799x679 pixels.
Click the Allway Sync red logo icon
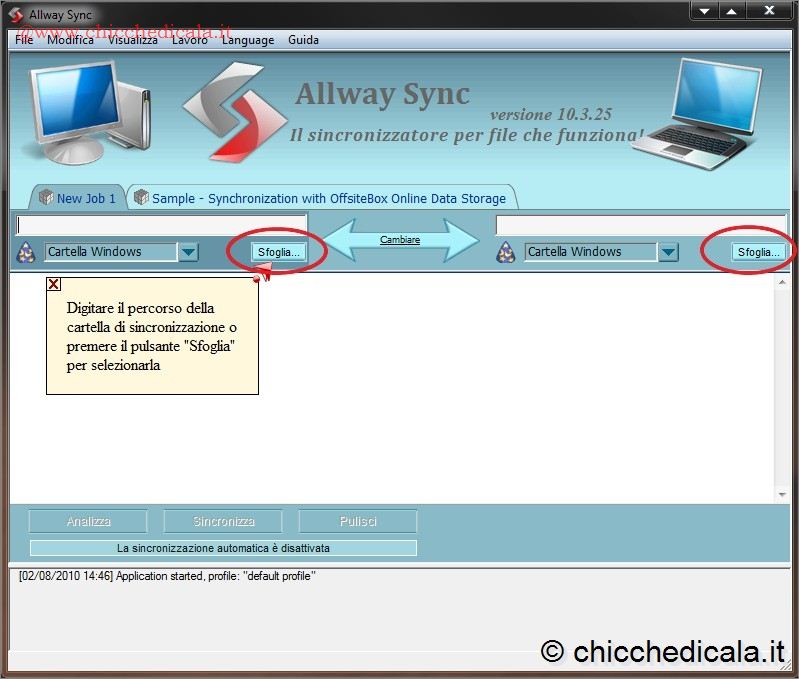click(228, 108)
